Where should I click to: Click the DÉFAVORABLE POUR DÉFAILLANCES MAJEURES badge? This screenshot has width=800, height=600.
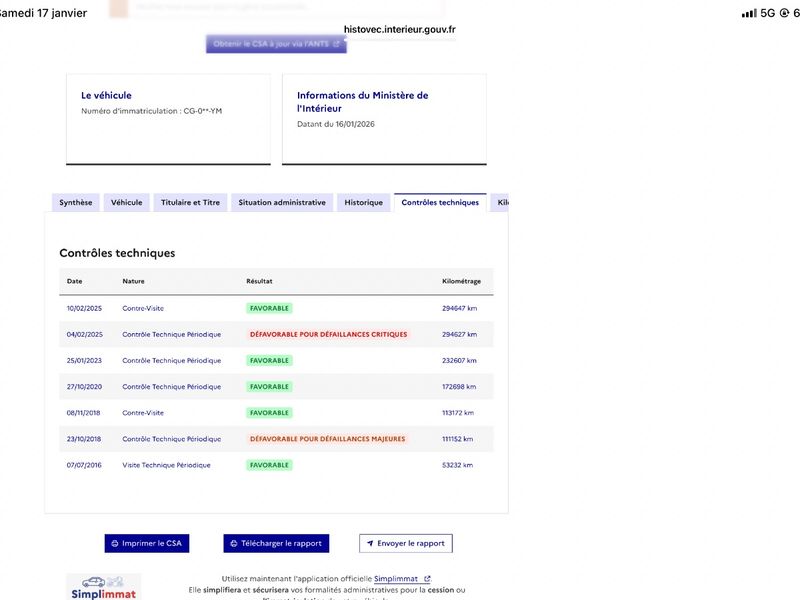point(328,439)
